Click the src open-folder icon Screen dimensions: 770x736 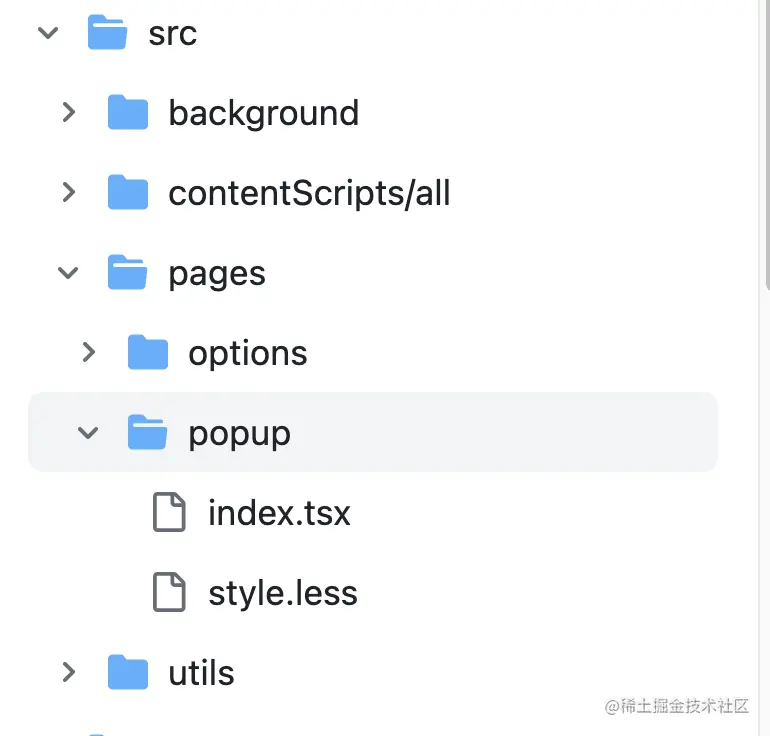pos(107,32)
